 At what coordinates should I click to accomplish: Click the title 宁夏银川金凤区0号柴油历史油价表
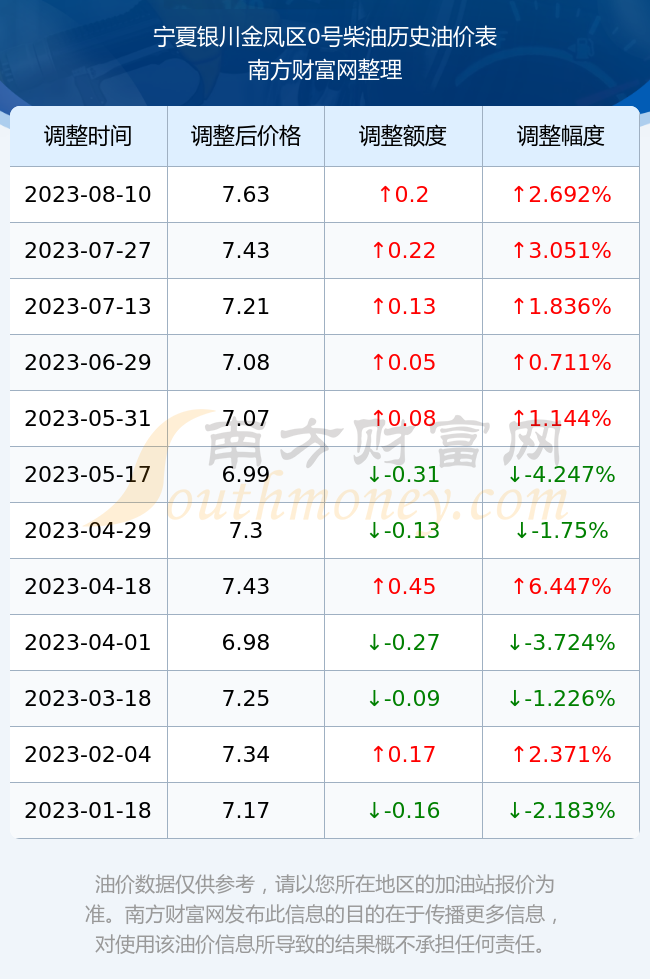click(325, 37)
